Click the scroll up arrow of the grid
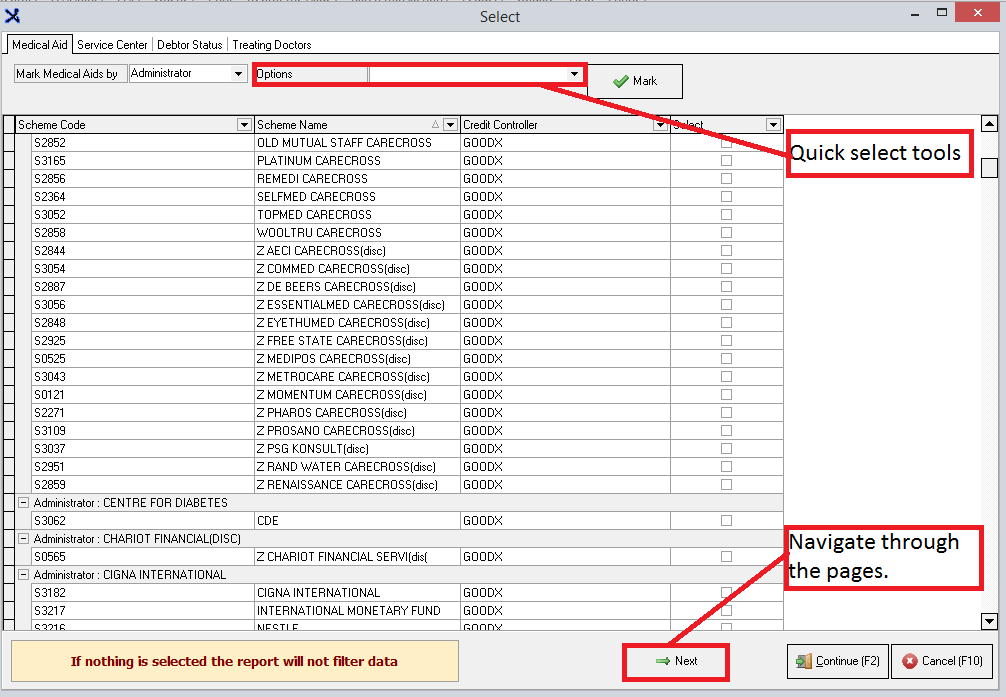Image resolution: width=1006 pixels, height=697 pixels. [x=989, y=124]
